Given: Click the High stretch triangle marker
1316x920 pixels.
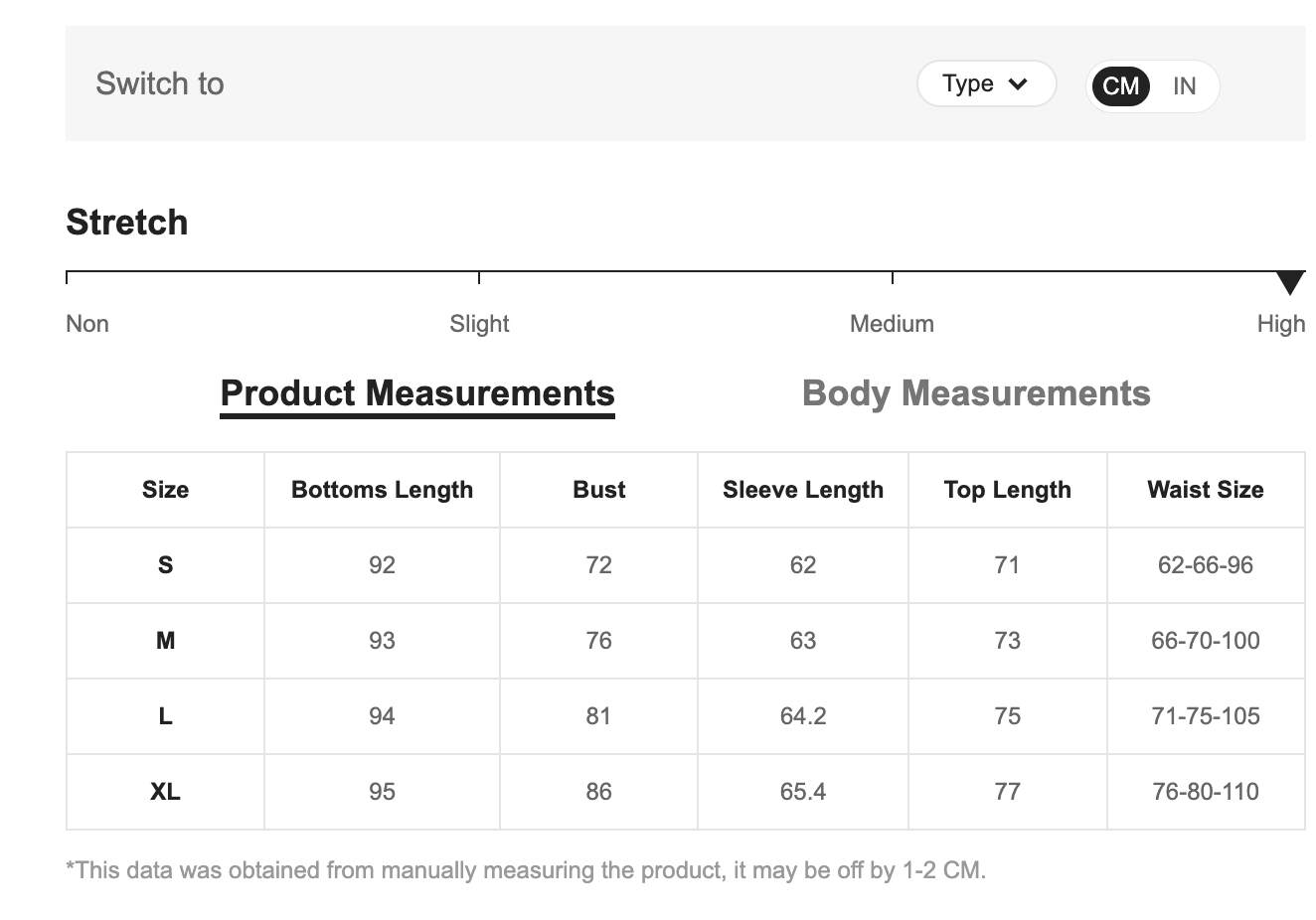Looking at the screenshot, I should (x=1289, y=283).
